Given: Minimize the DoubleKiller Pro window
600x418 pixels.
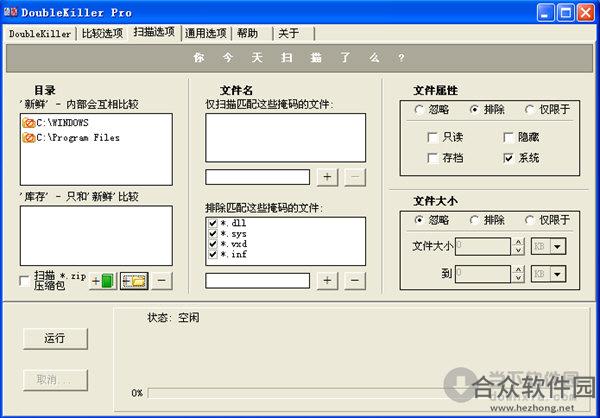Looking at the screenshot, I should [x=546, y=13].
